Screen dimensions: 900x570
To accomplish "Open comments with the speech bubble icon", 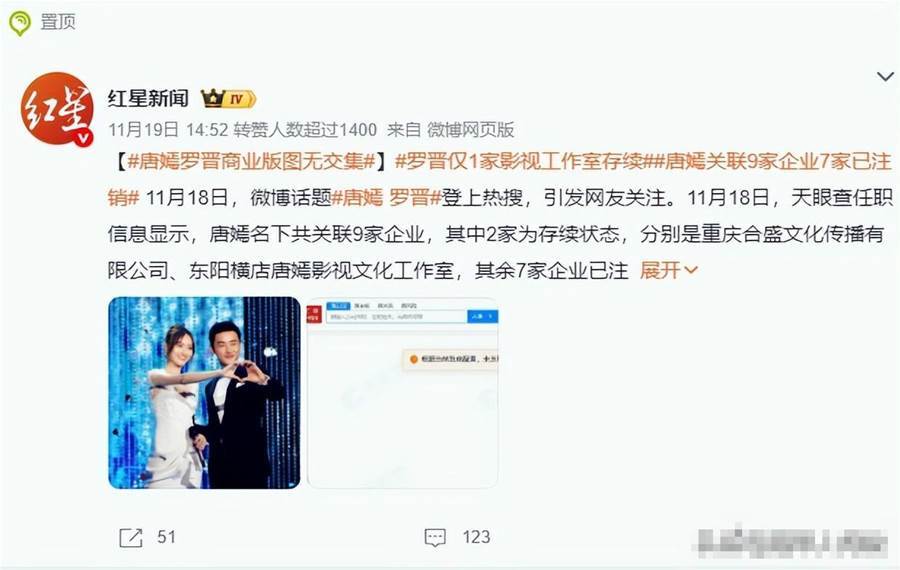I will [x=435, y=537].
